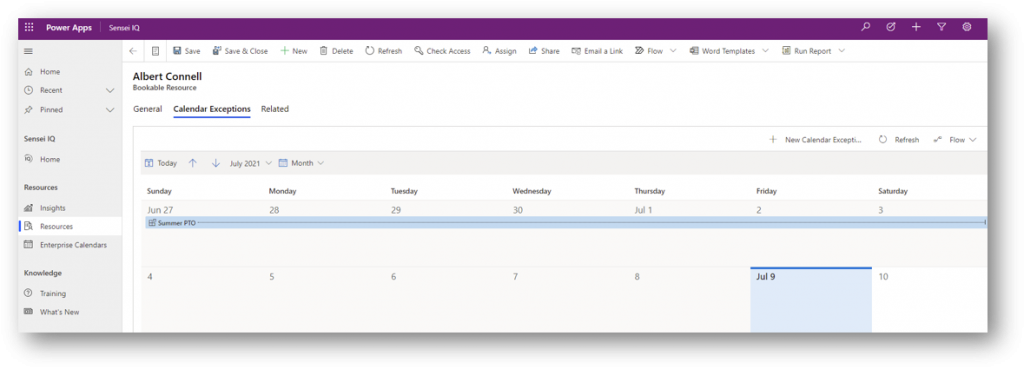Click Check Access
Image resolution: width=1024 pixels, height=369 pixels.
tap(442, 51)
